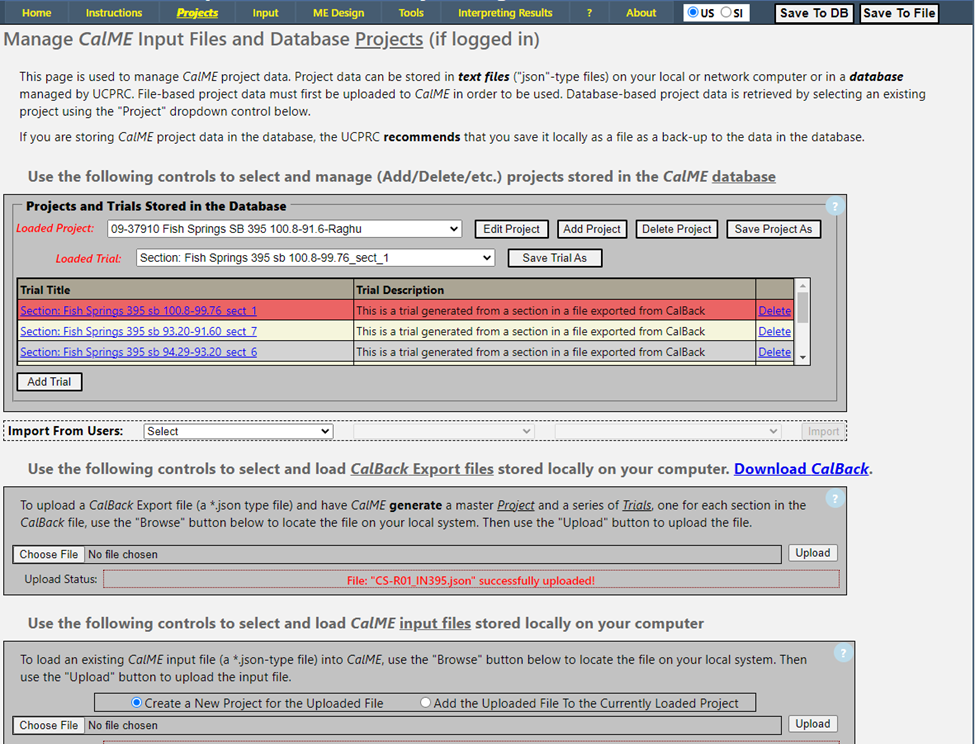This screenshot has height=744, width=975.
Task: Open trial Fish Springs 94.29-93.20 sect_6
Action: pos(138,352)
